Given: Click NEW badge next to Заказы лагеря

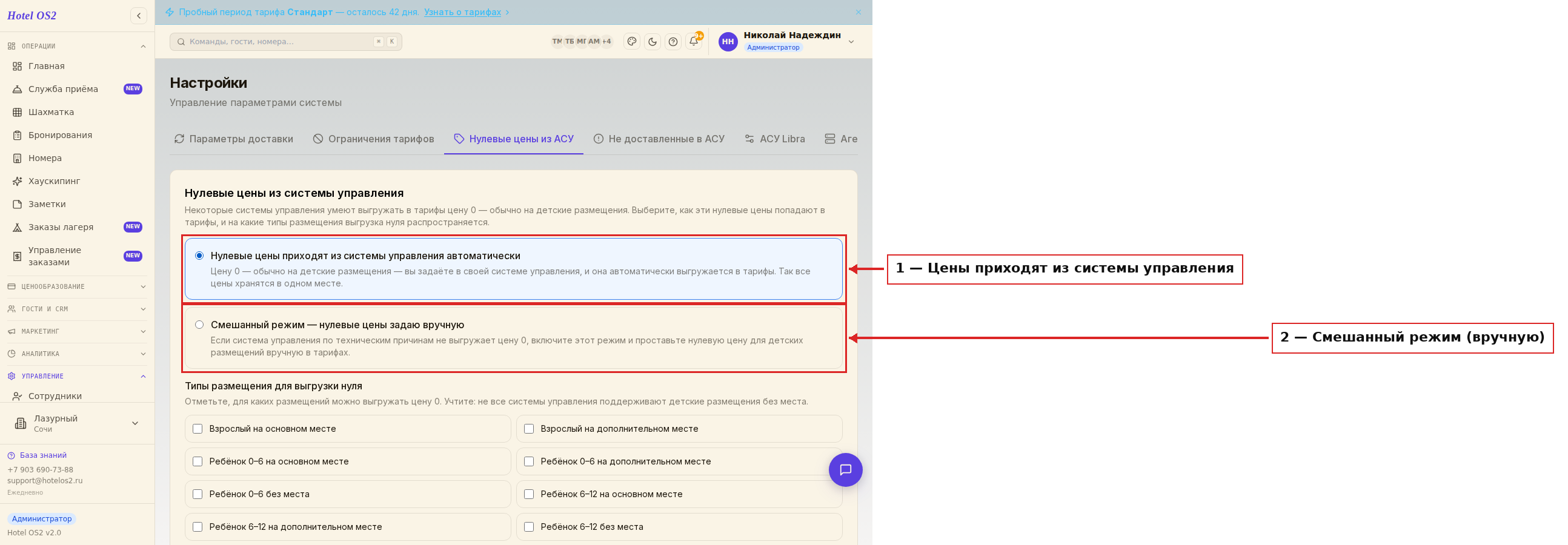Looking at the screenshot, I should point(133,227).
